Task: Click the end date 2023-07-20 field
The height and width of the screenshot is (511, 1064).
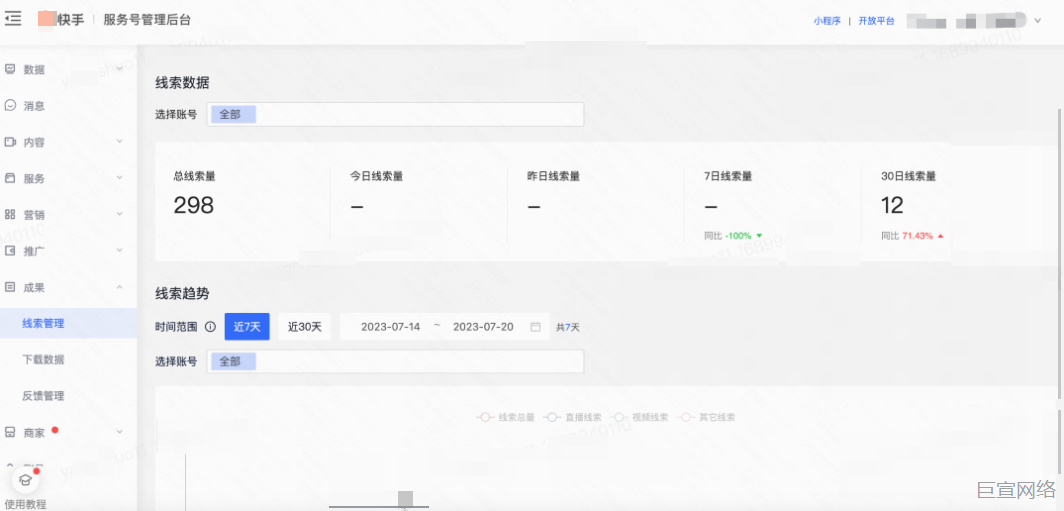Action: pos(482,326)
